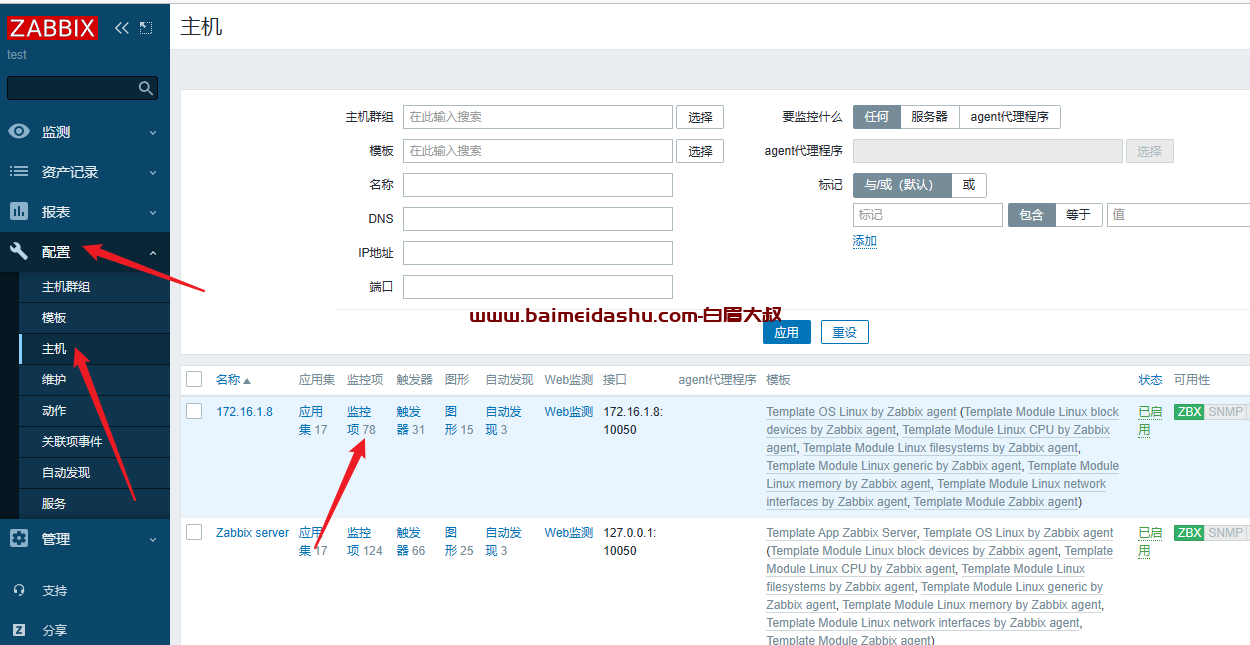Focus the 主机群组 search field
This screenshot has width=1250, height=645.
538,117
